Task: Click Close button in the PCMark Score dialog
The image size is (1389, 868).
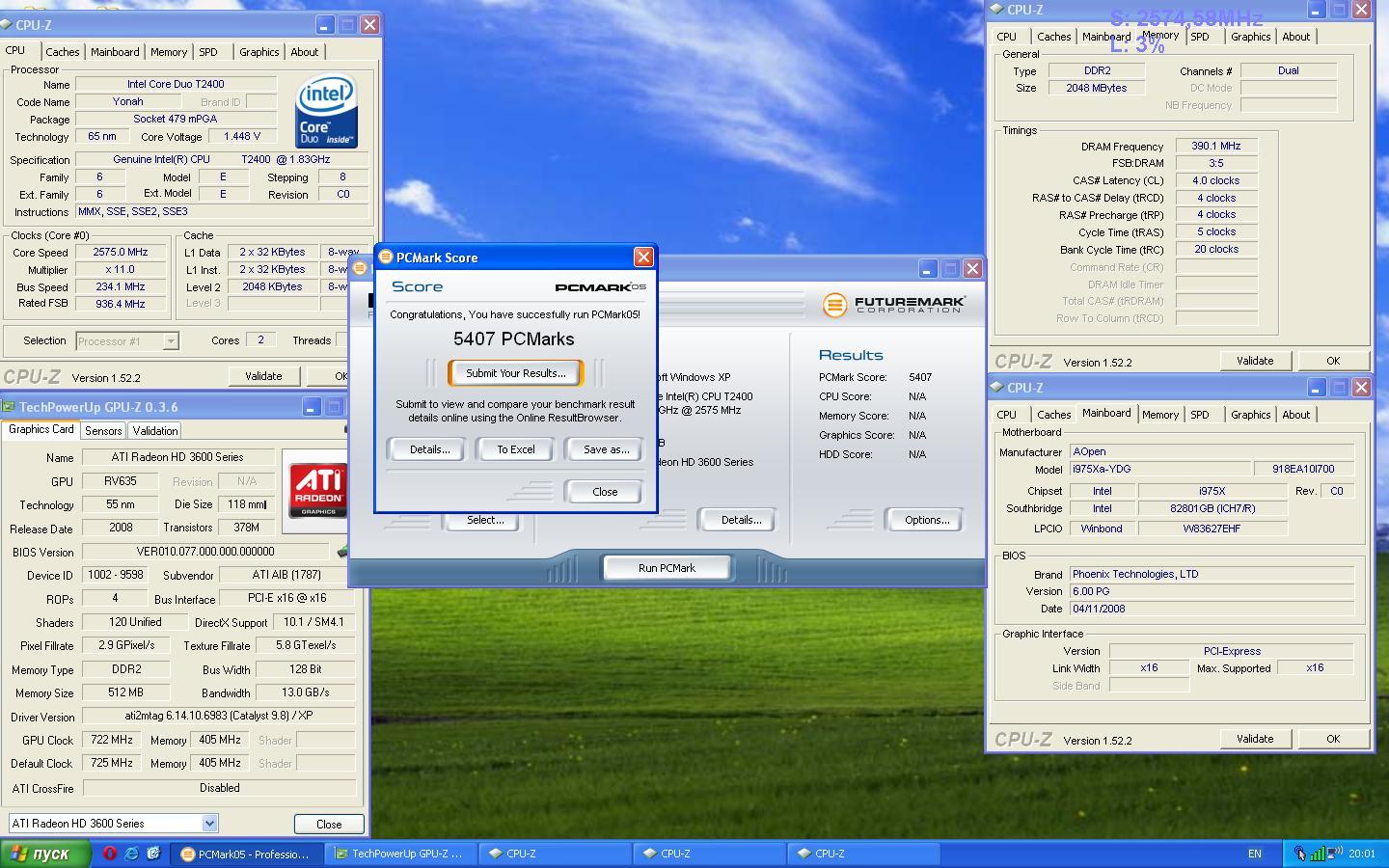Action: (605, 492)
